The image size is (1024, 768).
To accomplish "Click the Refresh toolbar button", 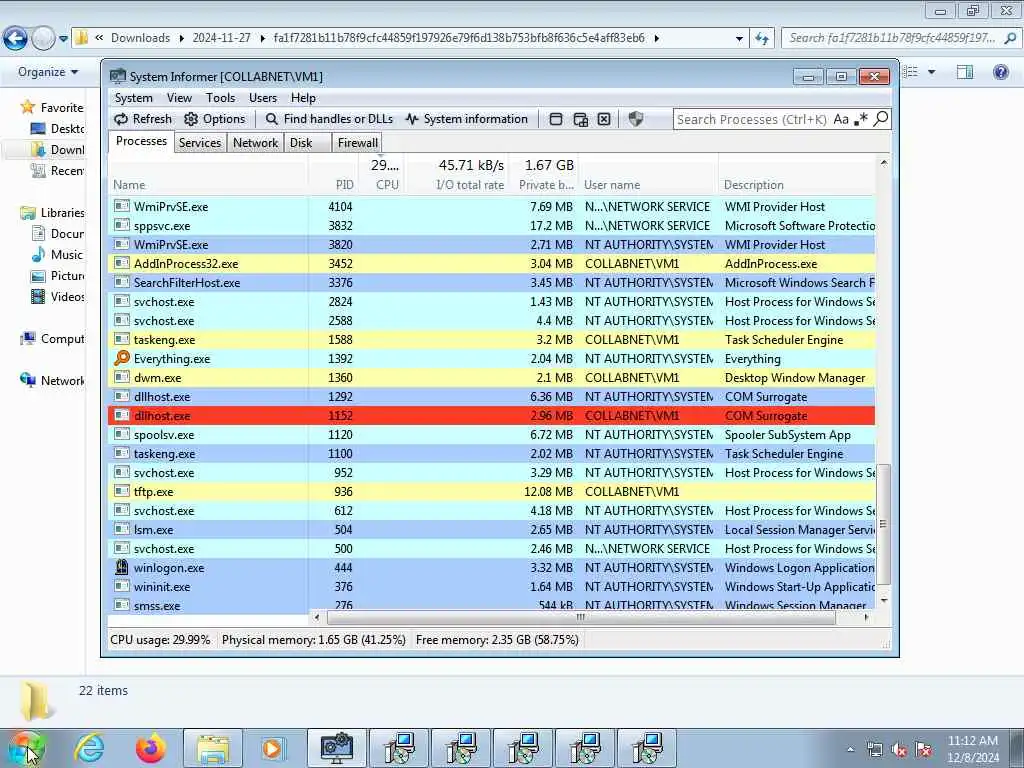I will click(x=143, y=119).
